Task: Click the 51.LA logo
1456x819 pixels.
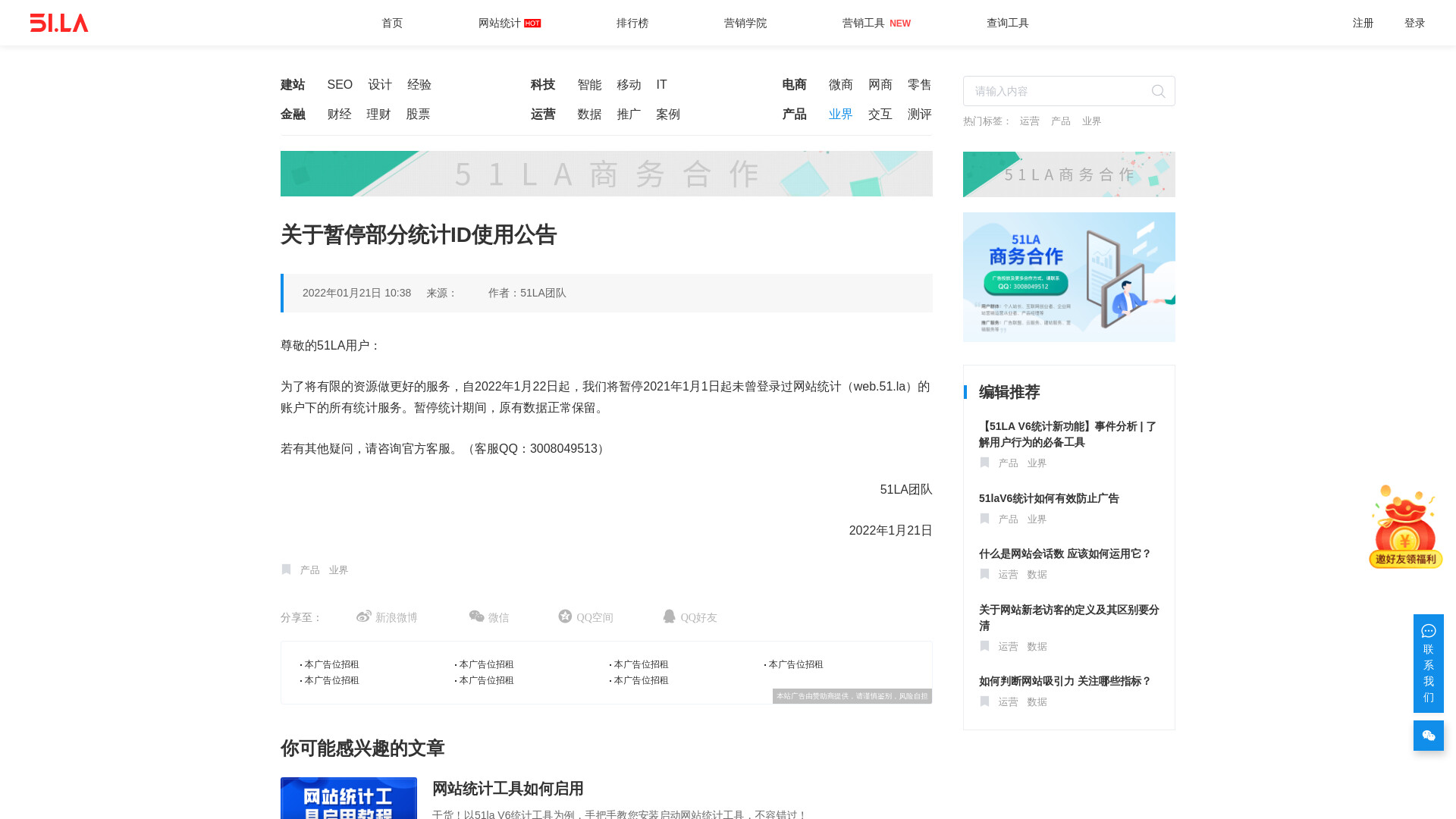Action: point(59,23)
